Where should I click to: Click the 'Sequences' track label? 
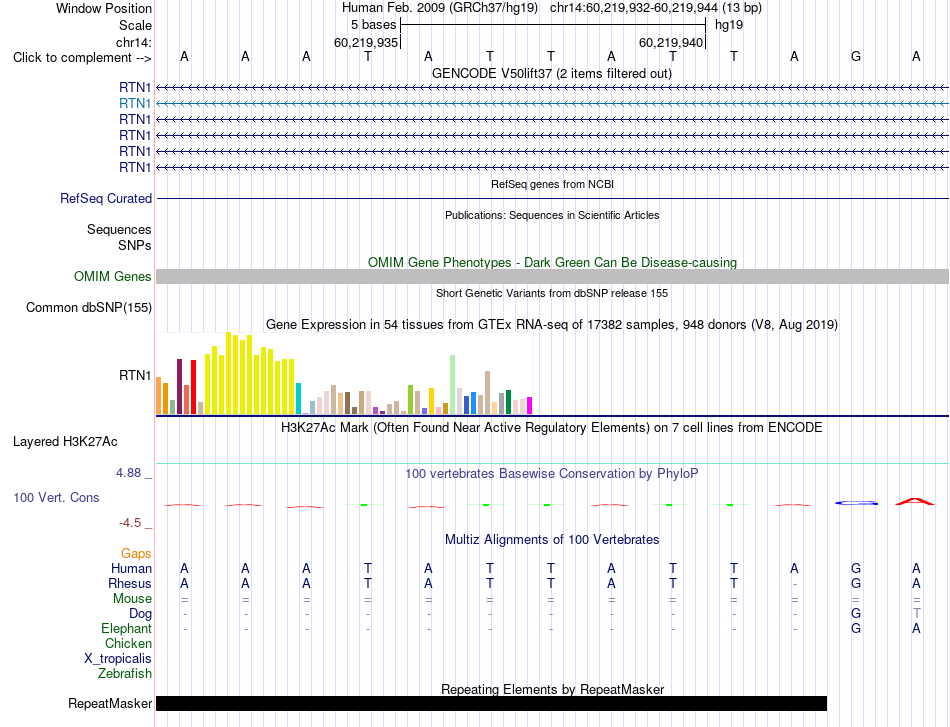click(119, 230)
